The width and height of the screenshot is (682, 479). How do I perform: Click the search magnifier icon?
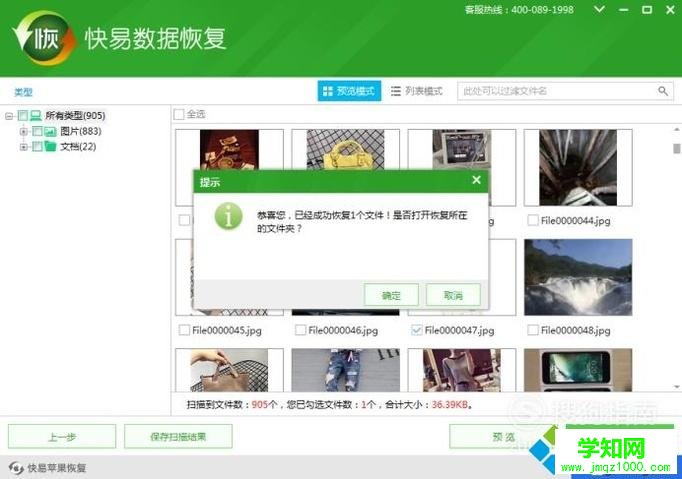[662, 91]
